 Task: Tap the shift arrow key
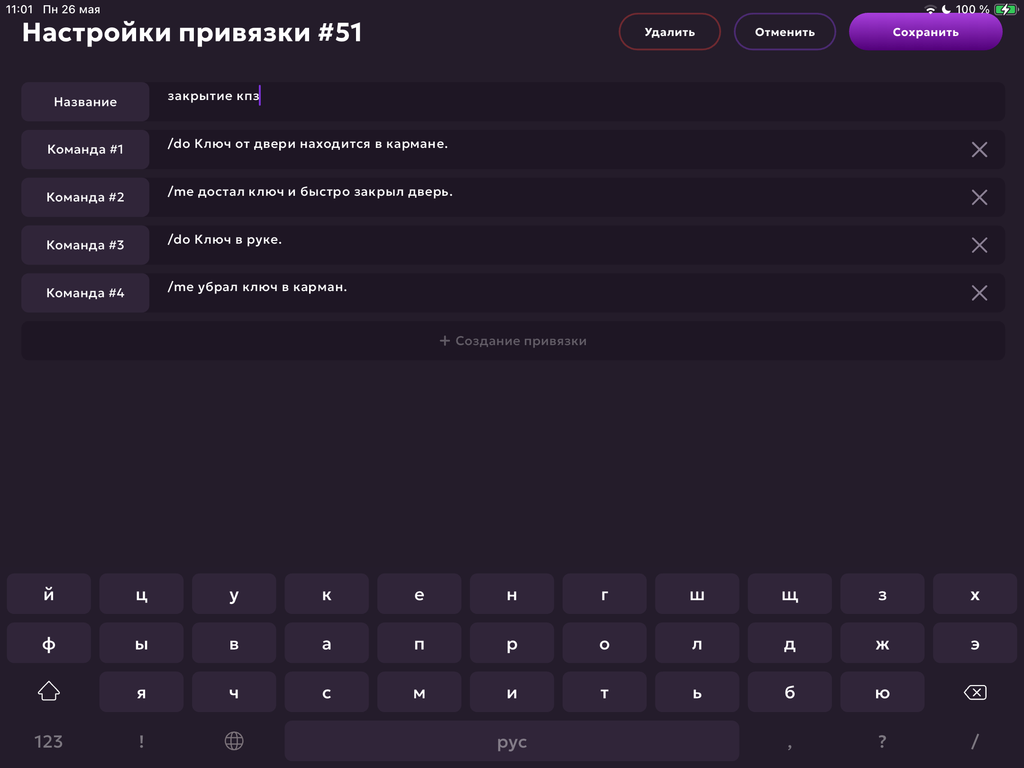(x=49, y=691)
